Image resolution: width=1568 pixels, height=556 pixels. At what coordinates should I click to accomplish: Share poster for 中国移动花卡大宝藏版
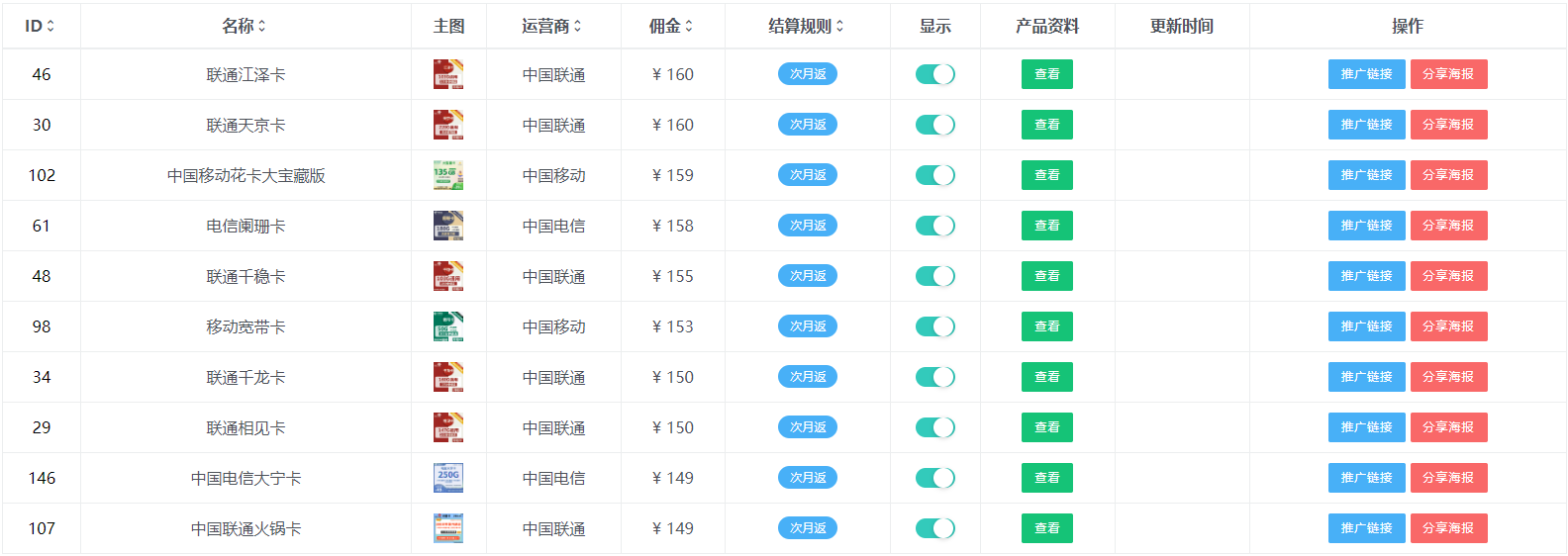click(1448, 175)
